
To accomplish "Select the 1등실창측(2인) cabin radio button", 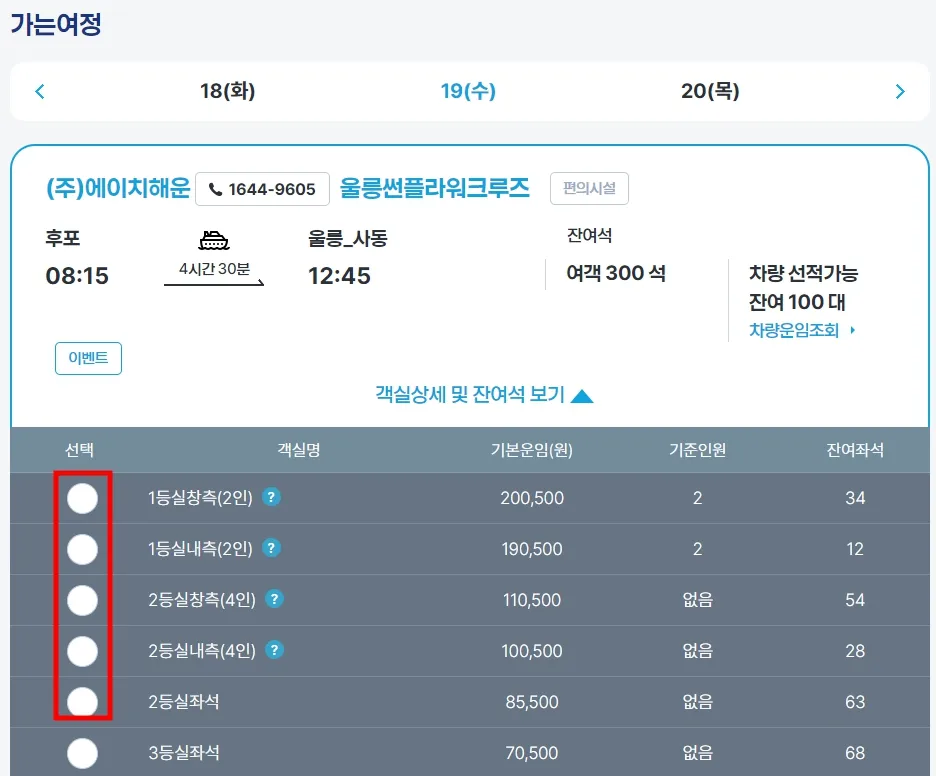I will tap(83, 497).
